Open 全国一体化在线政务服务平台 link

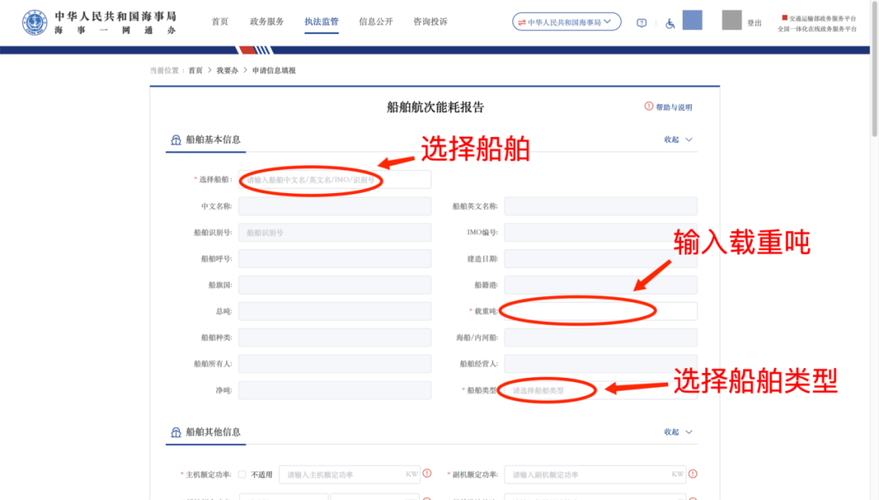tap(817, 29)
